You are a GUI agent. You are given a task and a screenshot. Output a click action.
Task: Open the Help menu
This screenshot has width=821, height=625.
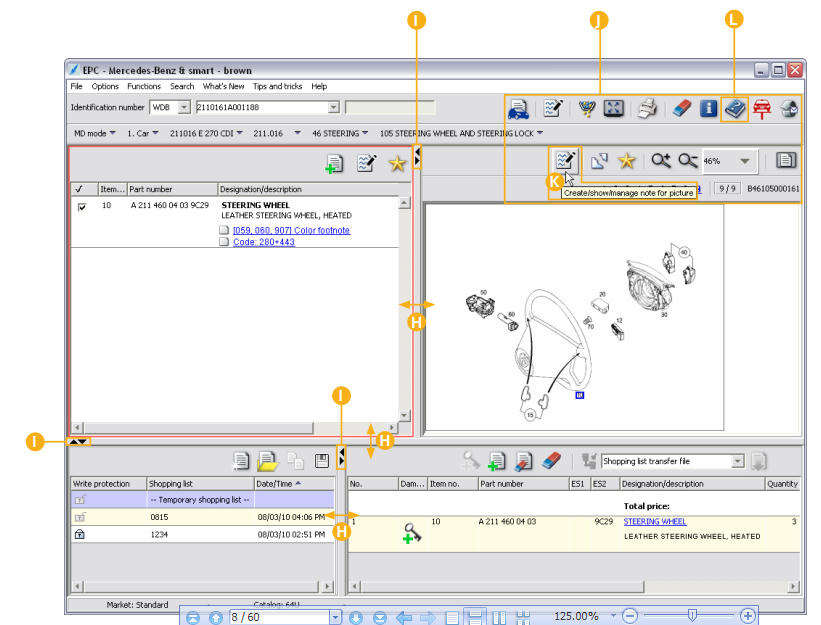coord(319,86)
